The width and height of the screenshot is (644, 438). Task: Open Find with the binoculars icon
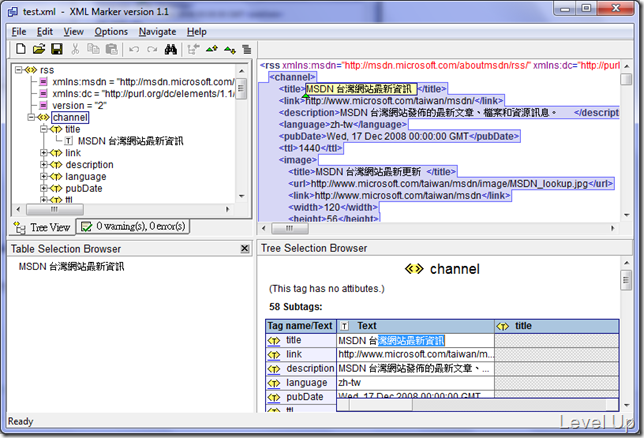[170, 50]
